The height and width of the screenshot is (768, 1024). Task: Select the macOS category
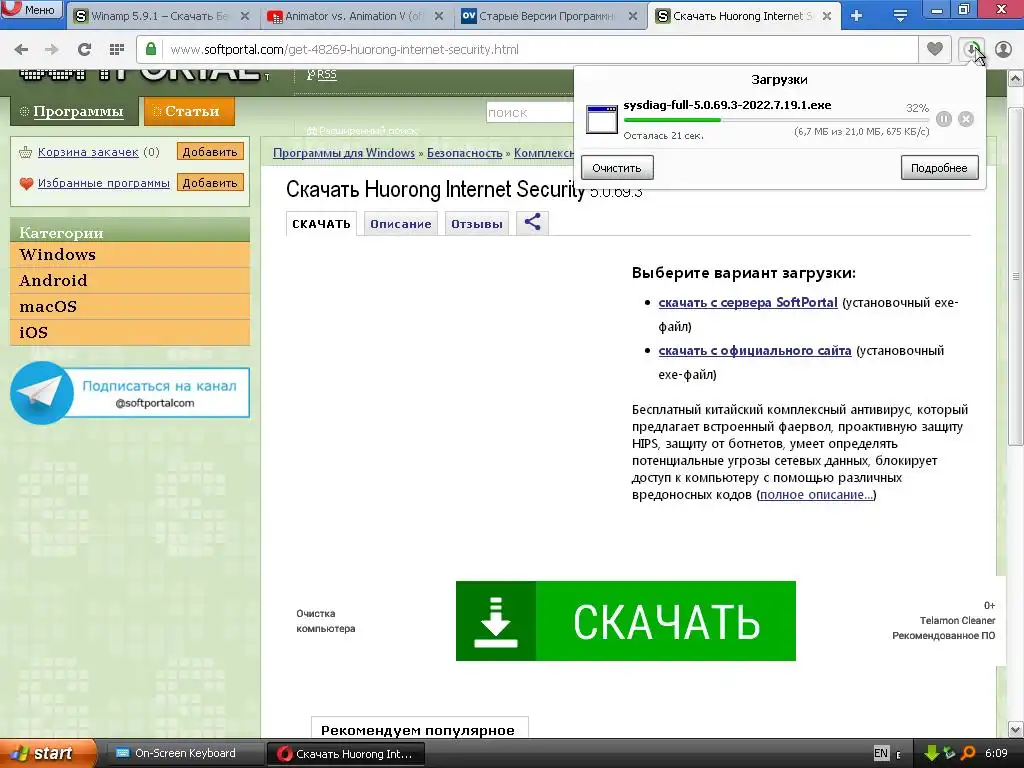(130, 306)
